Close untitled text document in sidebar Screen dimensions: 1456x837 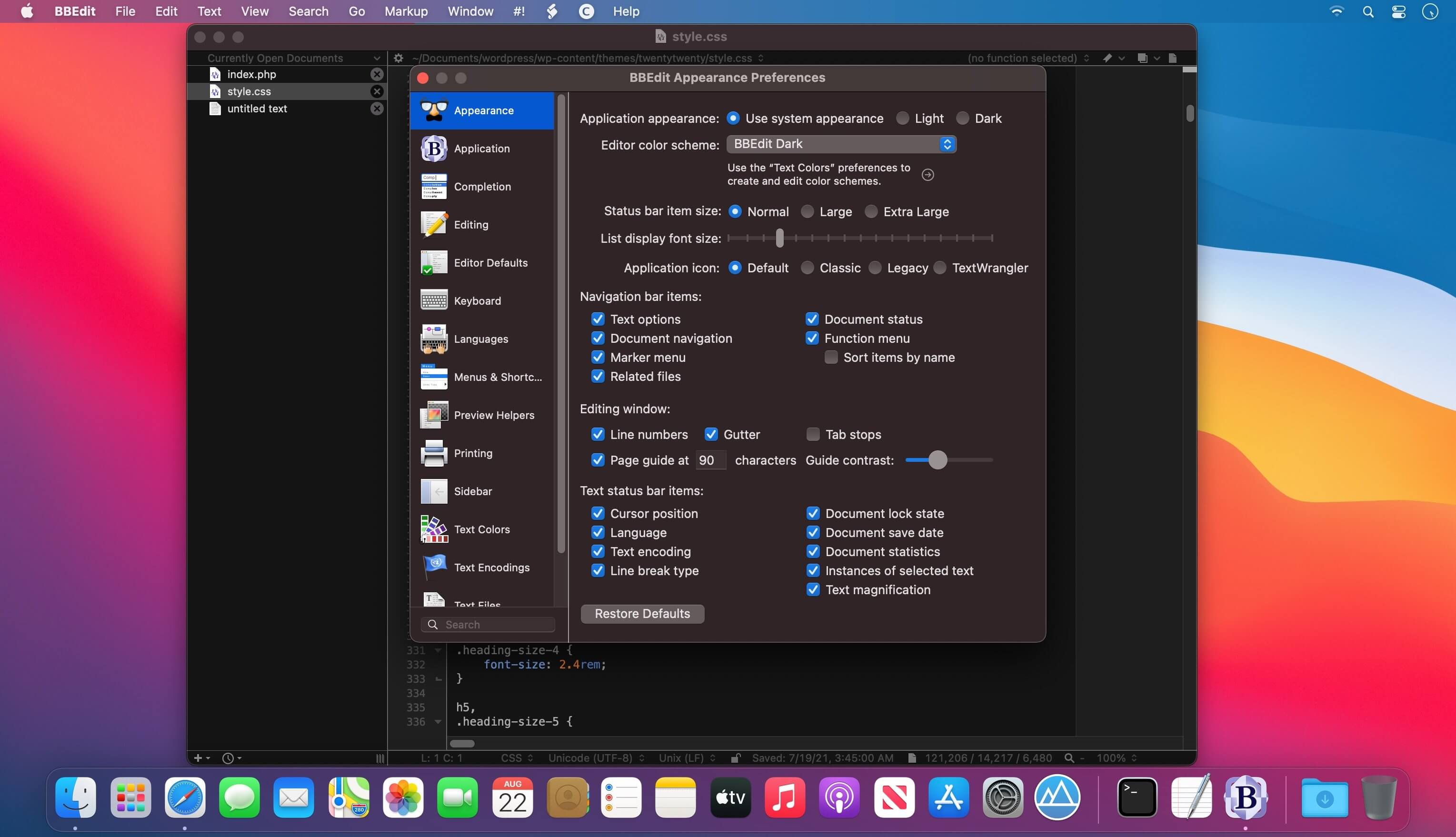click(x=377, y=109)
